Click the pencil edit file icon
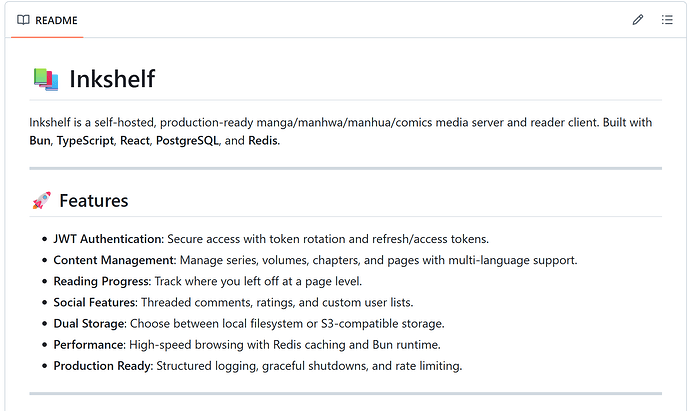This screenshot has width=690, height=411. pos(638,20)
